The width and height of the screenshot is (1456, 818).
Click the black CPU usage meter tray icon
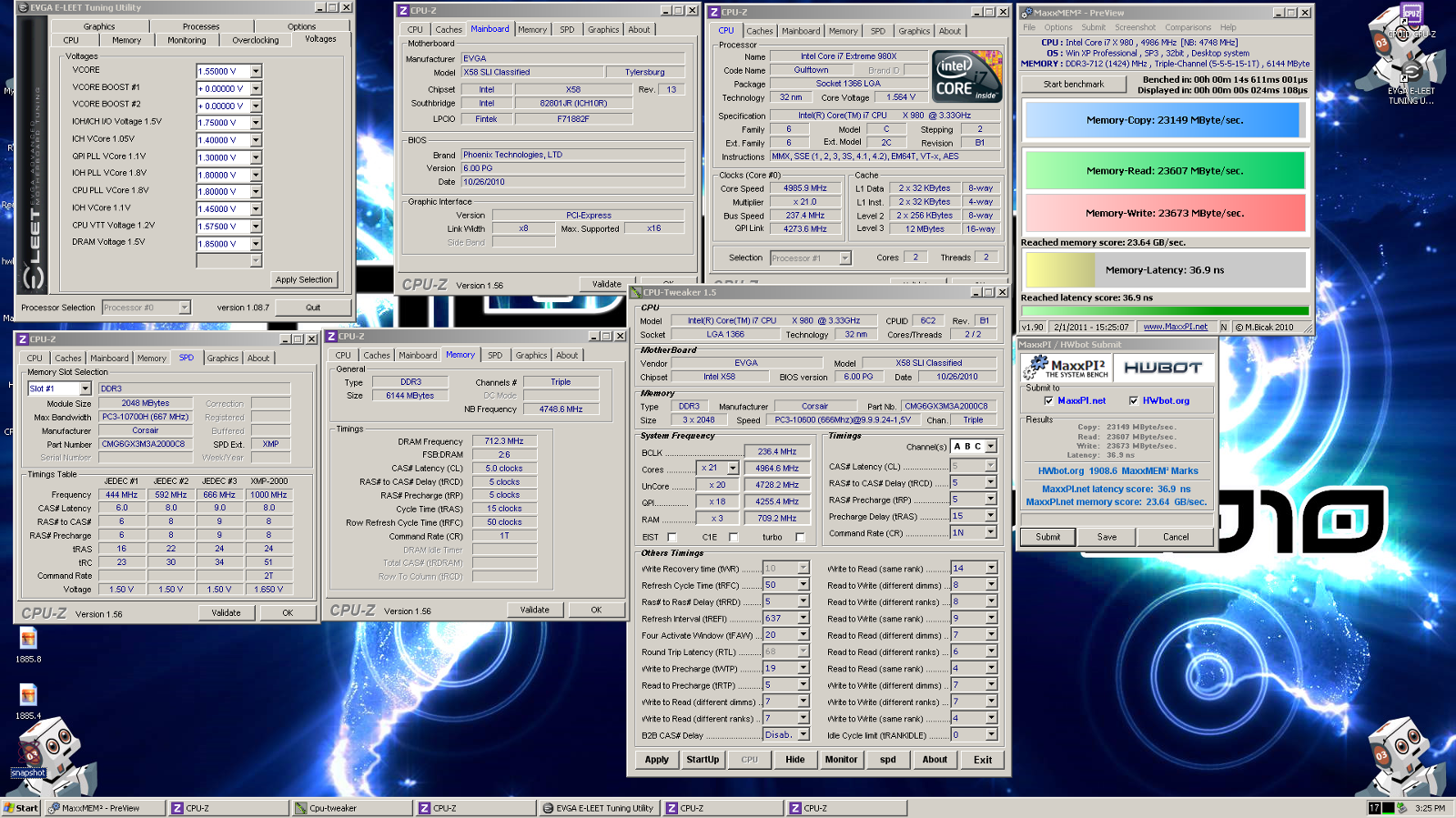coord(1389,808)
